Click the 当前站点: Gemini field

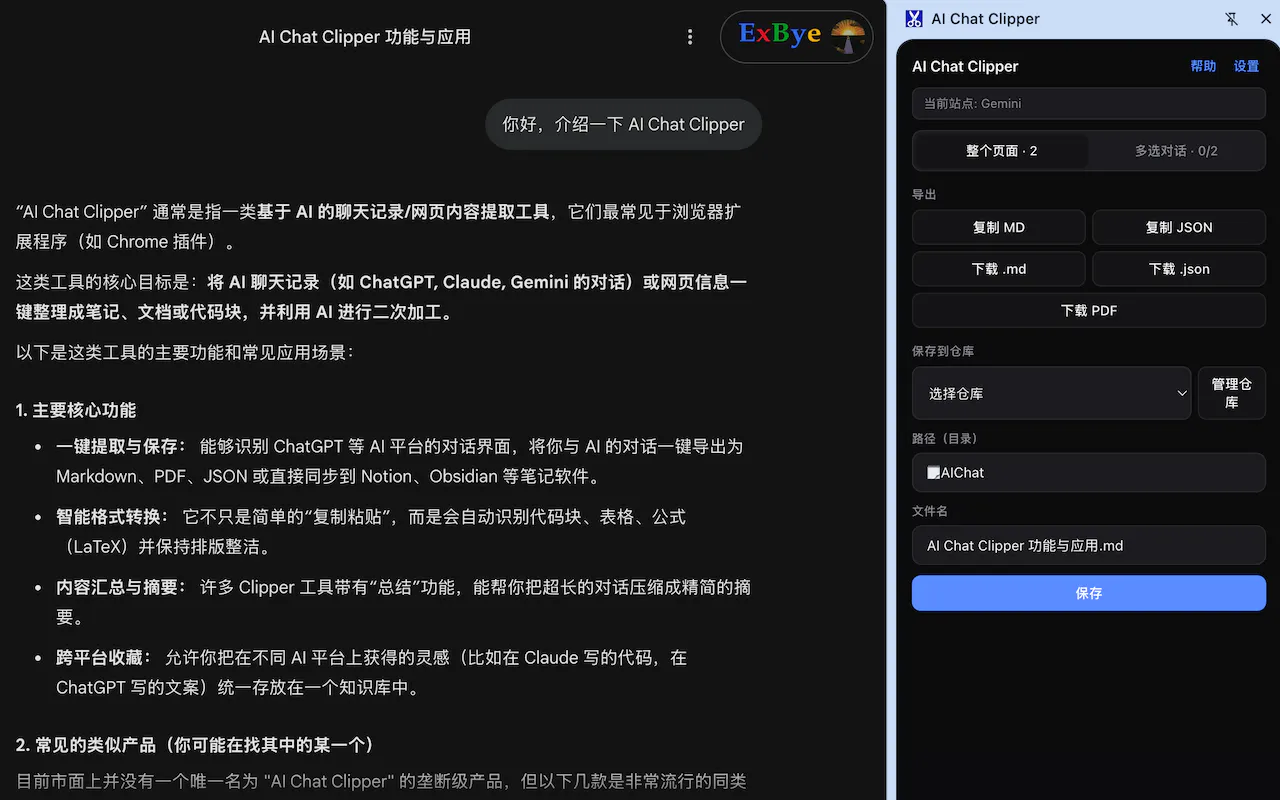click(1089, 104)
